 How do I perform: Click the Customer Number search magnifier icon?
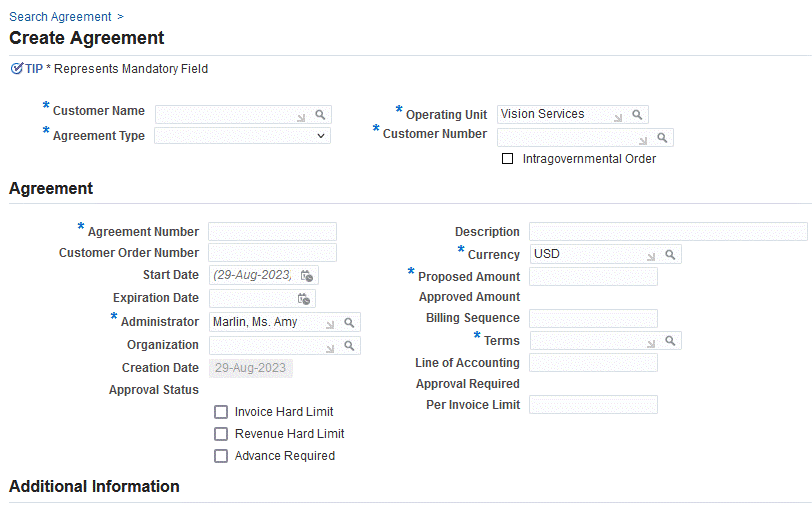pos(662,138)
